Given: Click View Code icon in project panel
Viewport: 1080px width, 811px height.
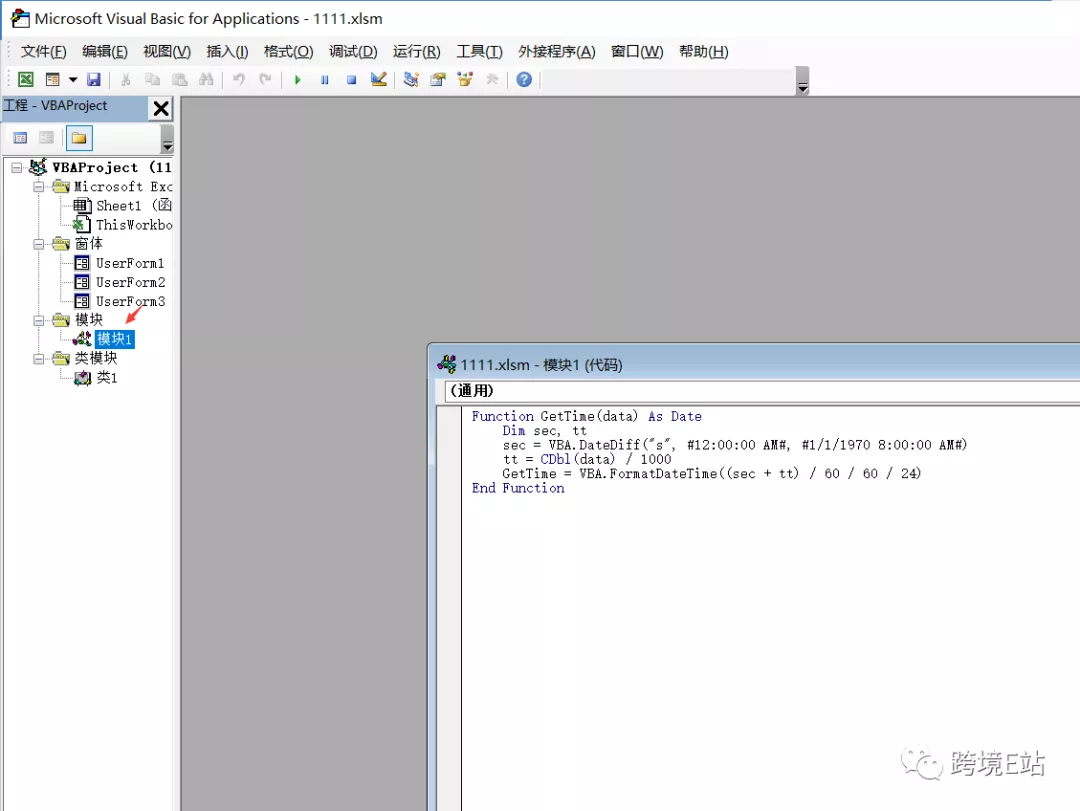Looking at the screenshot, I should 21,138.
